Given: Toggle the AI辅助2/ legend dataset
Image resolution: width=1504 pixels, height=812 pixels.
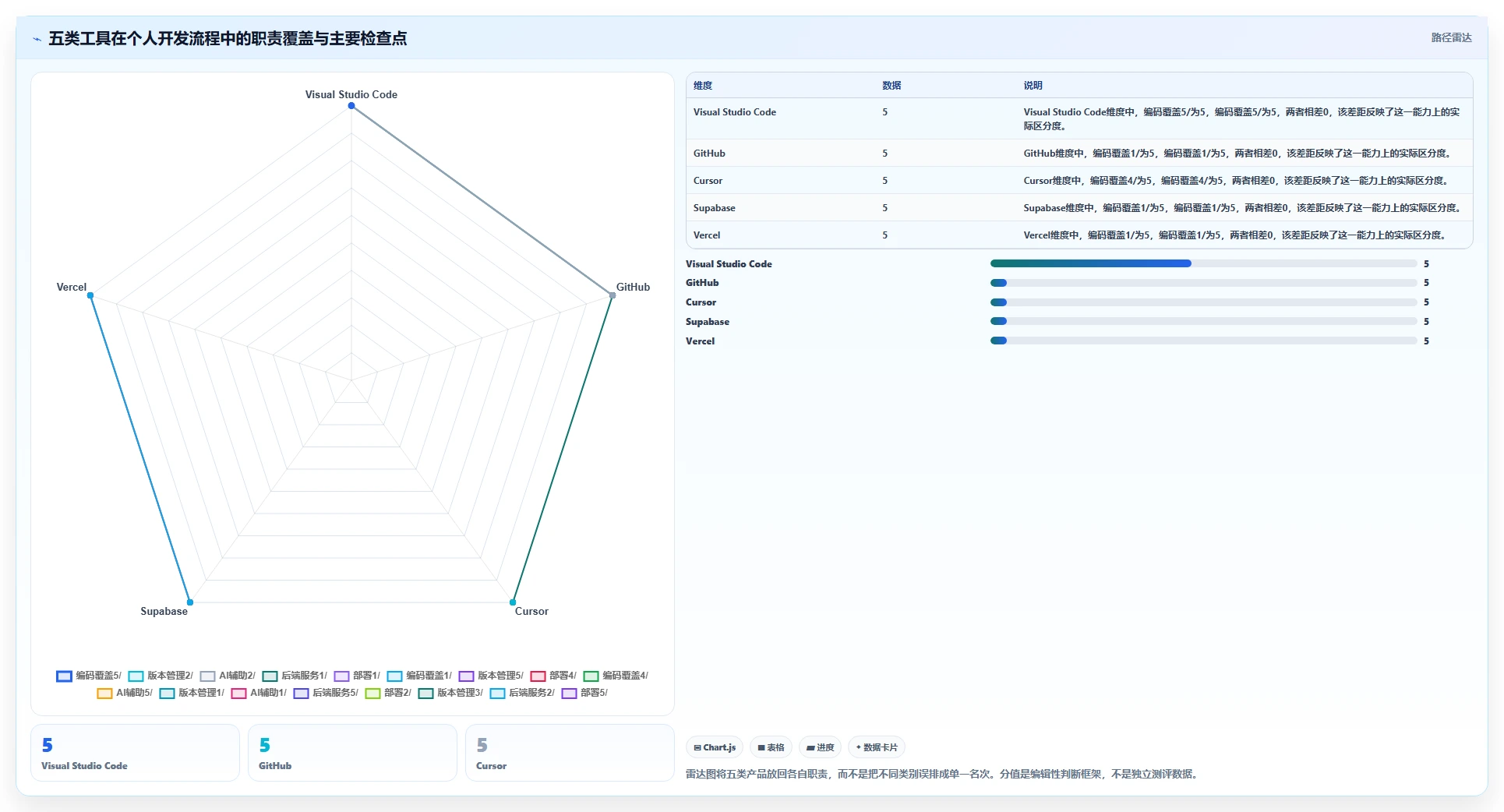Looking at the screenshot, I should [228, 676].
